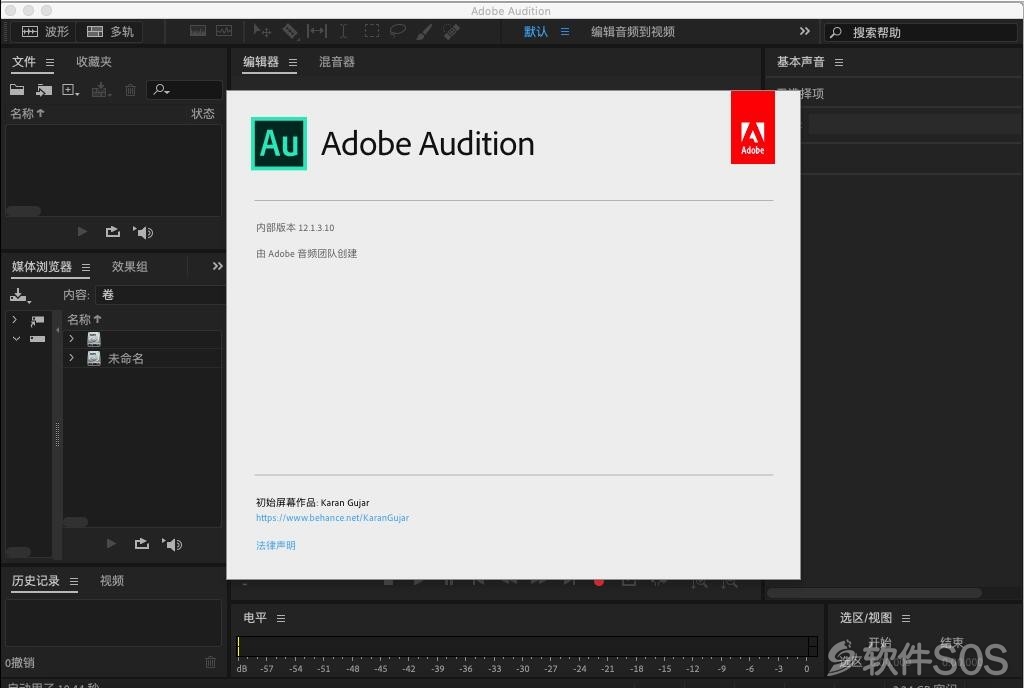Open the 电平 panel menu

tap(281, 618)
